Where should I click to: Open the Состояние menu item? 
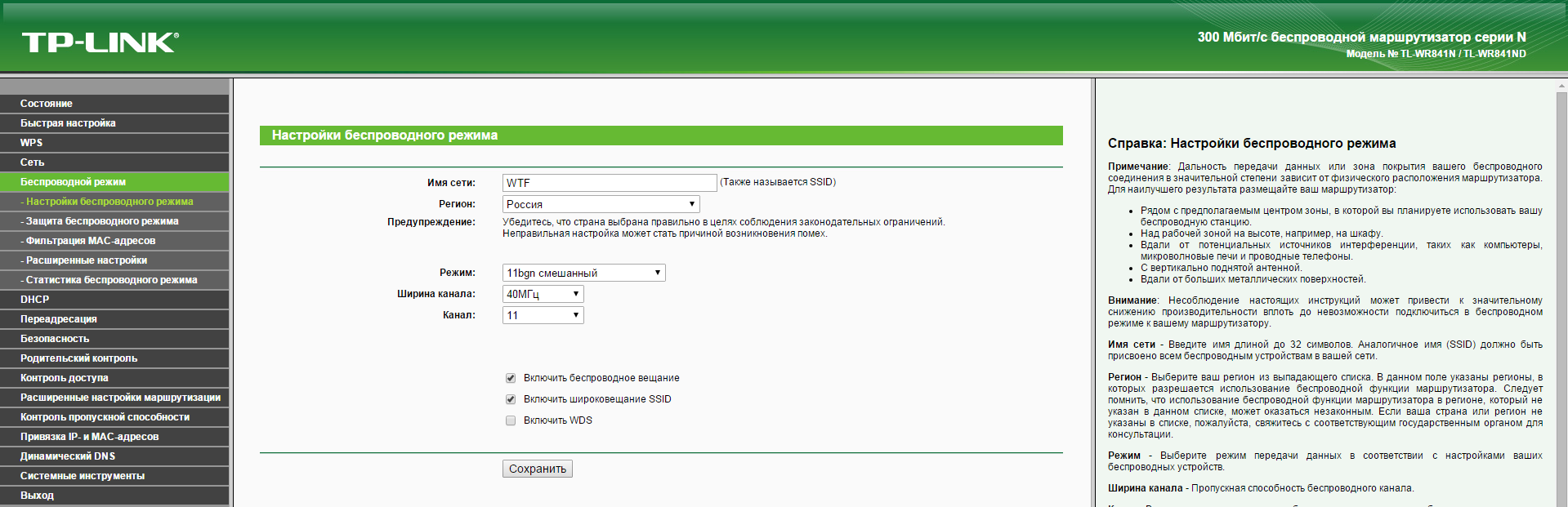coord(114,104)
